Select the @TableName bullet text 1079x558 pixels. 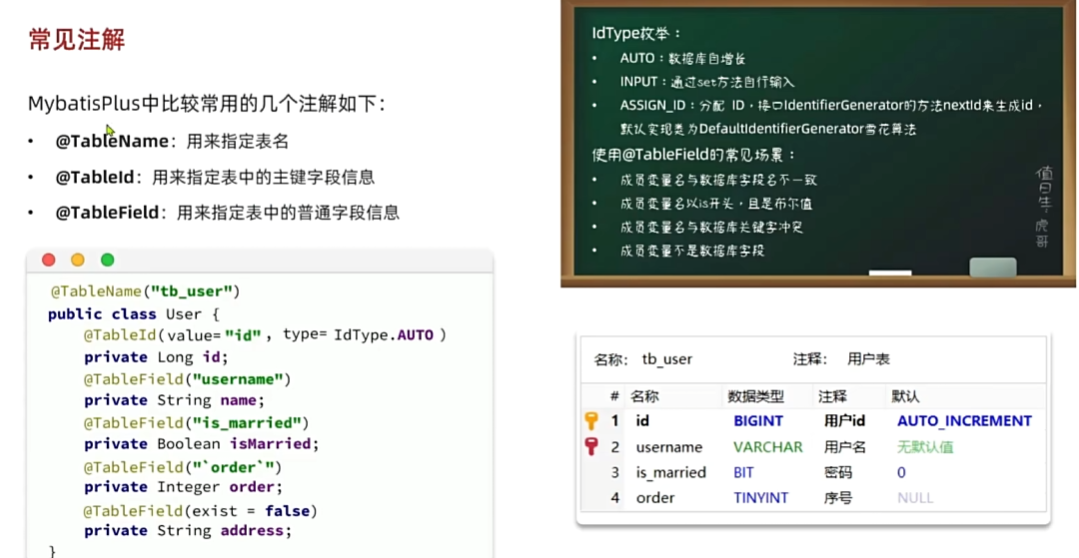[172, 142]
